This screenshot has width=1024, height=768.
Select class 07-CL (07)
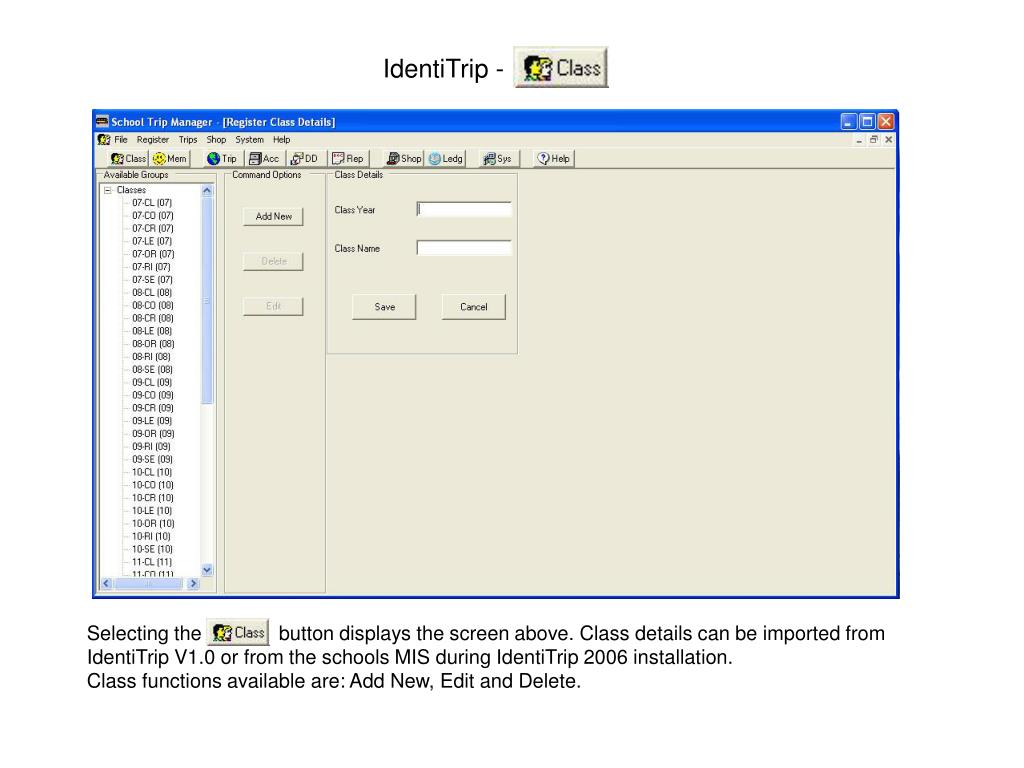tap(152, 202)
